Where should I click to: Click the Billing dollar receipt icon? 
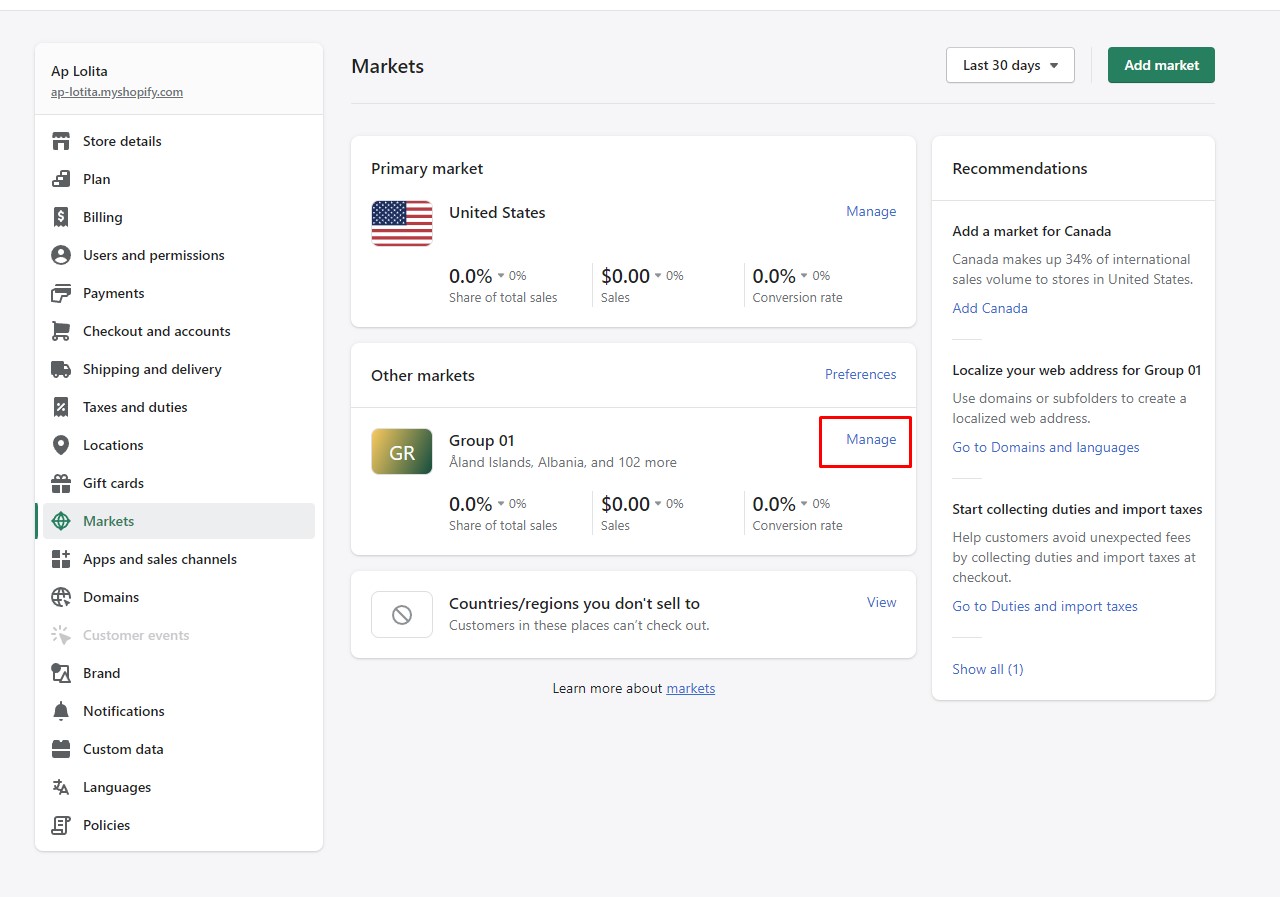(61, 217)
